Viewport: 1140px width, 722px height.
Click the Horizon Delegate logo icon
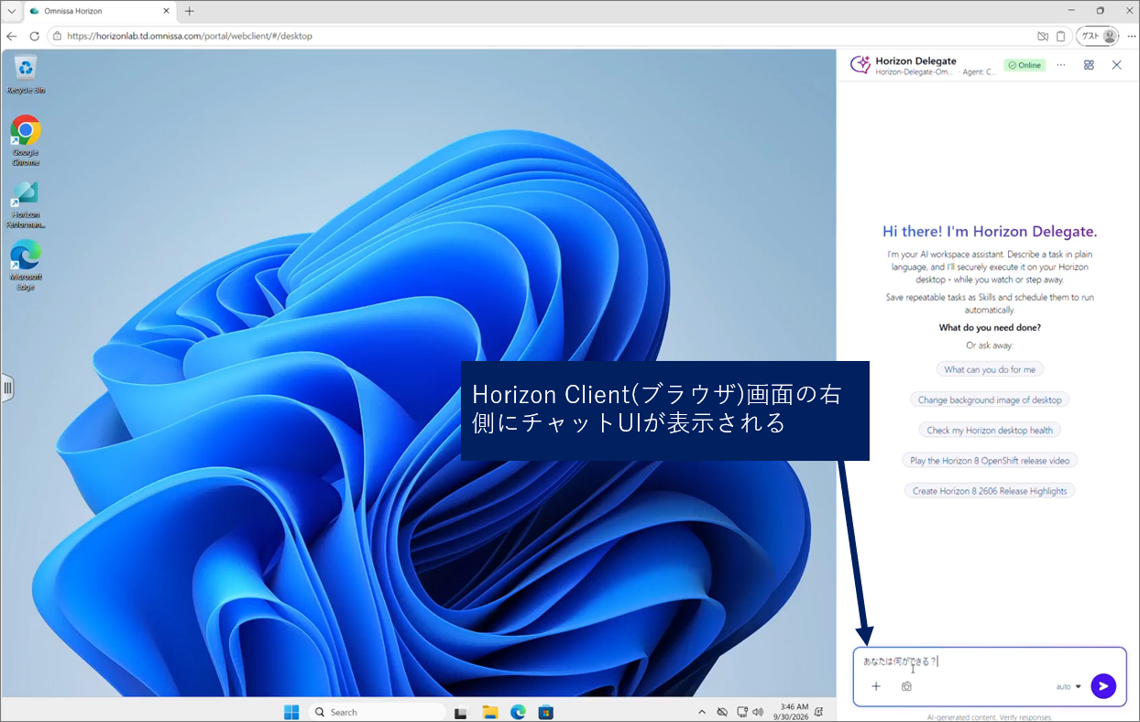point(860,65)
